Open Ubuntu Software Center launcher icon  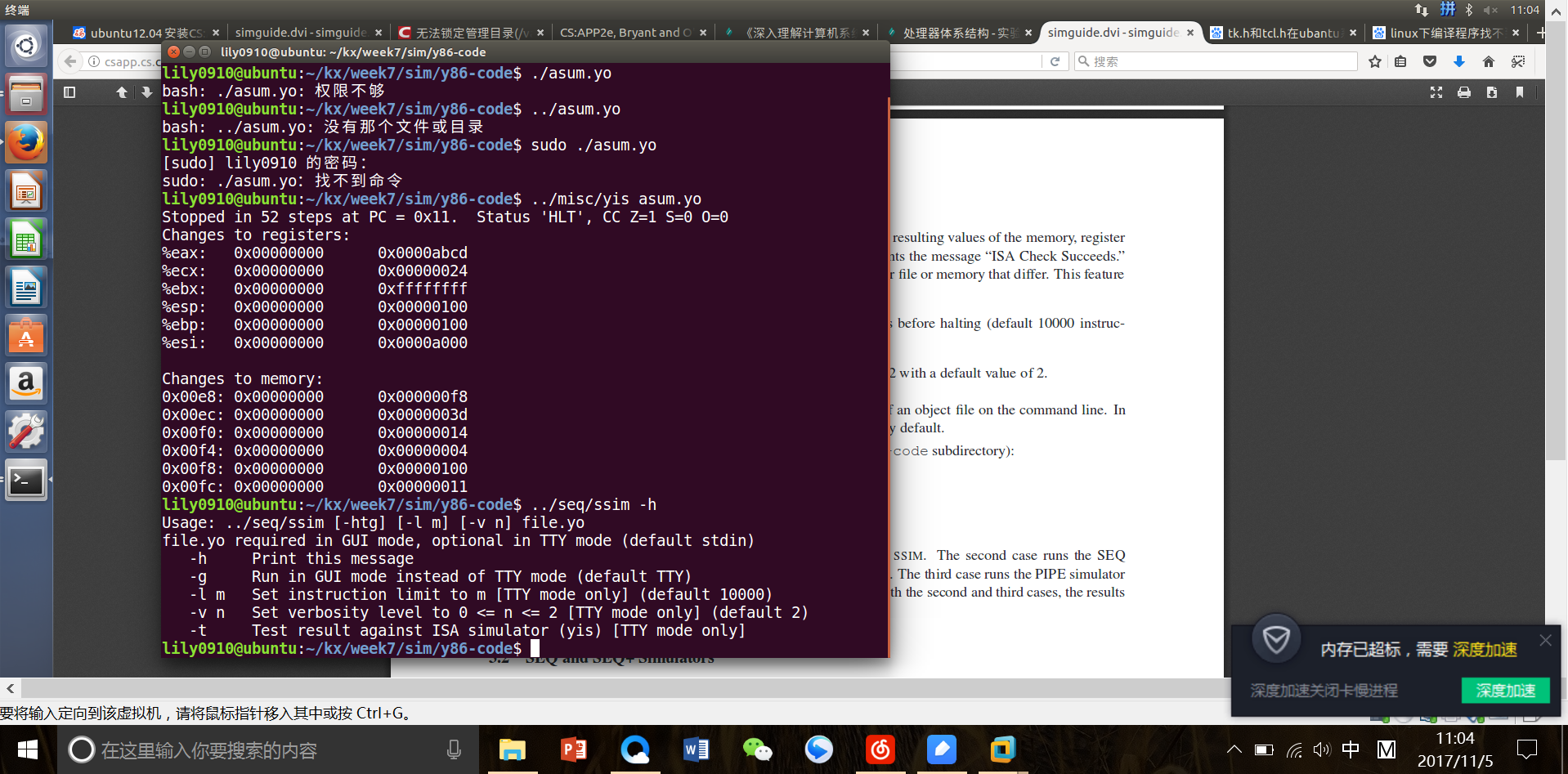(x=26, y=335)
